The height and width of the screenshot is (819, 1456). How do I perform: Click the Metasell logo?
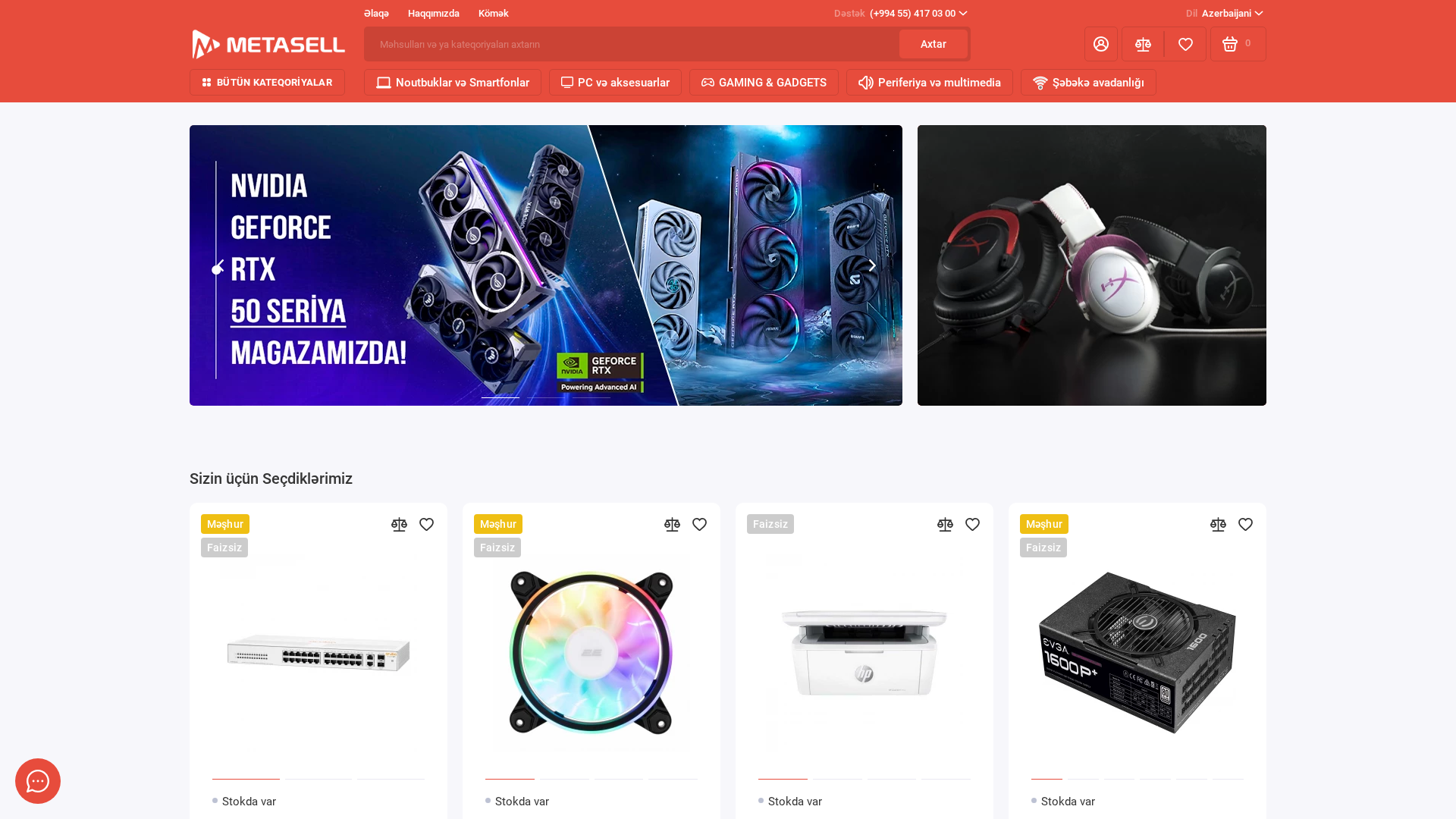click(x=268, y=45)
